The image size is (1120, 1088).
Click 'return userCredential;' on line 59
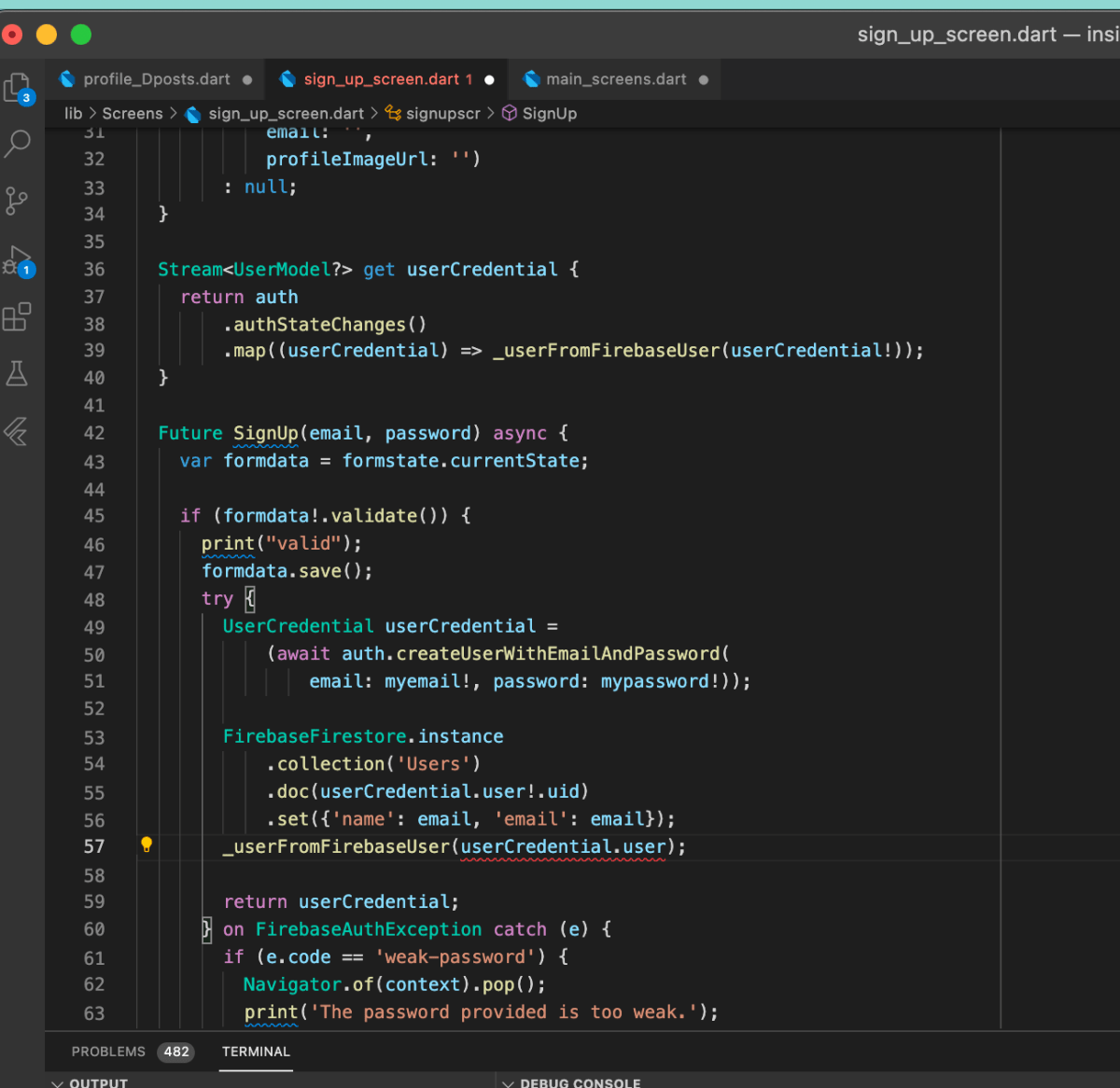click(342, 902)
